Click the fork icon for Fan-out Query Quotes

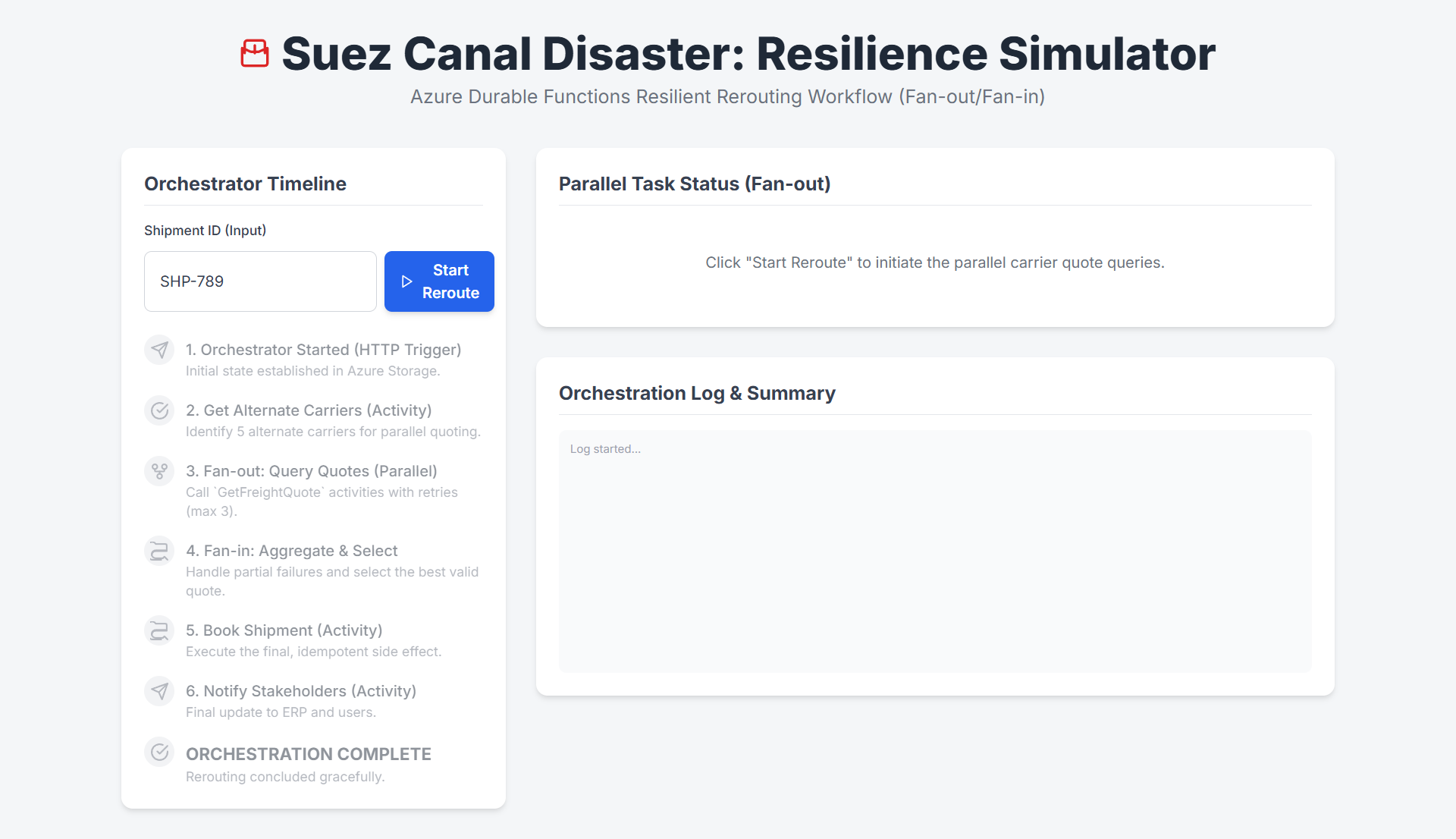click(x=159, y=471)
